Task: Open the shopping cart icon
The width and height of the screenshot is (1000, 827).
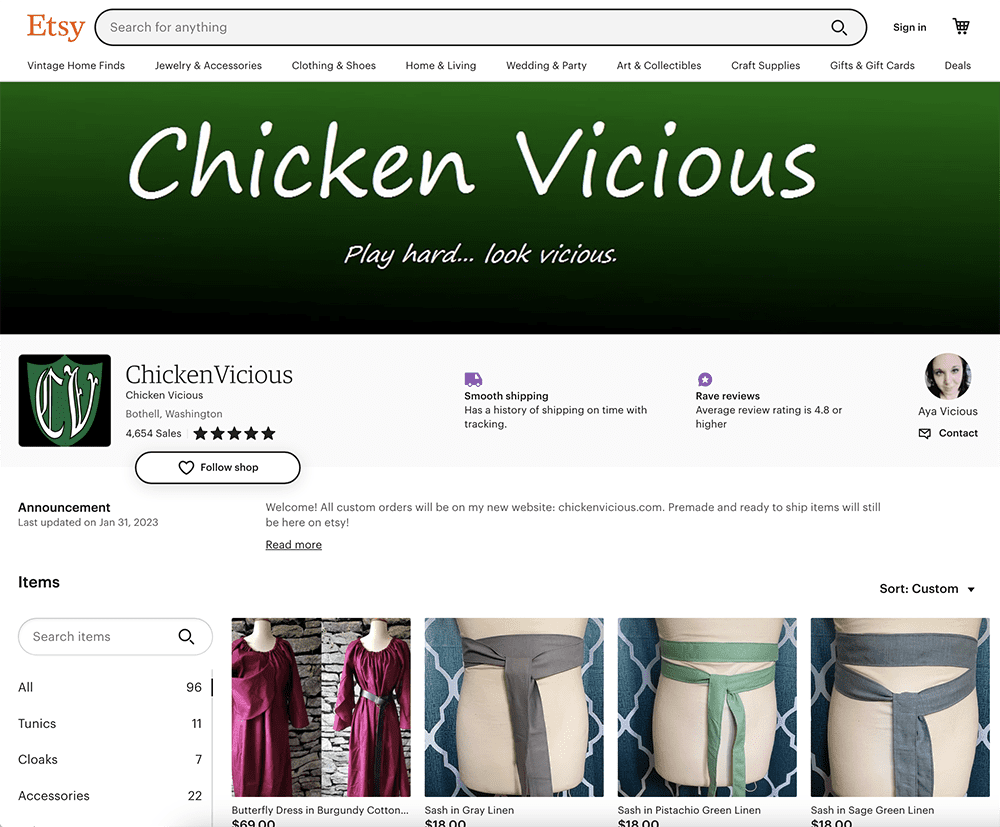Action: point(961,26)
